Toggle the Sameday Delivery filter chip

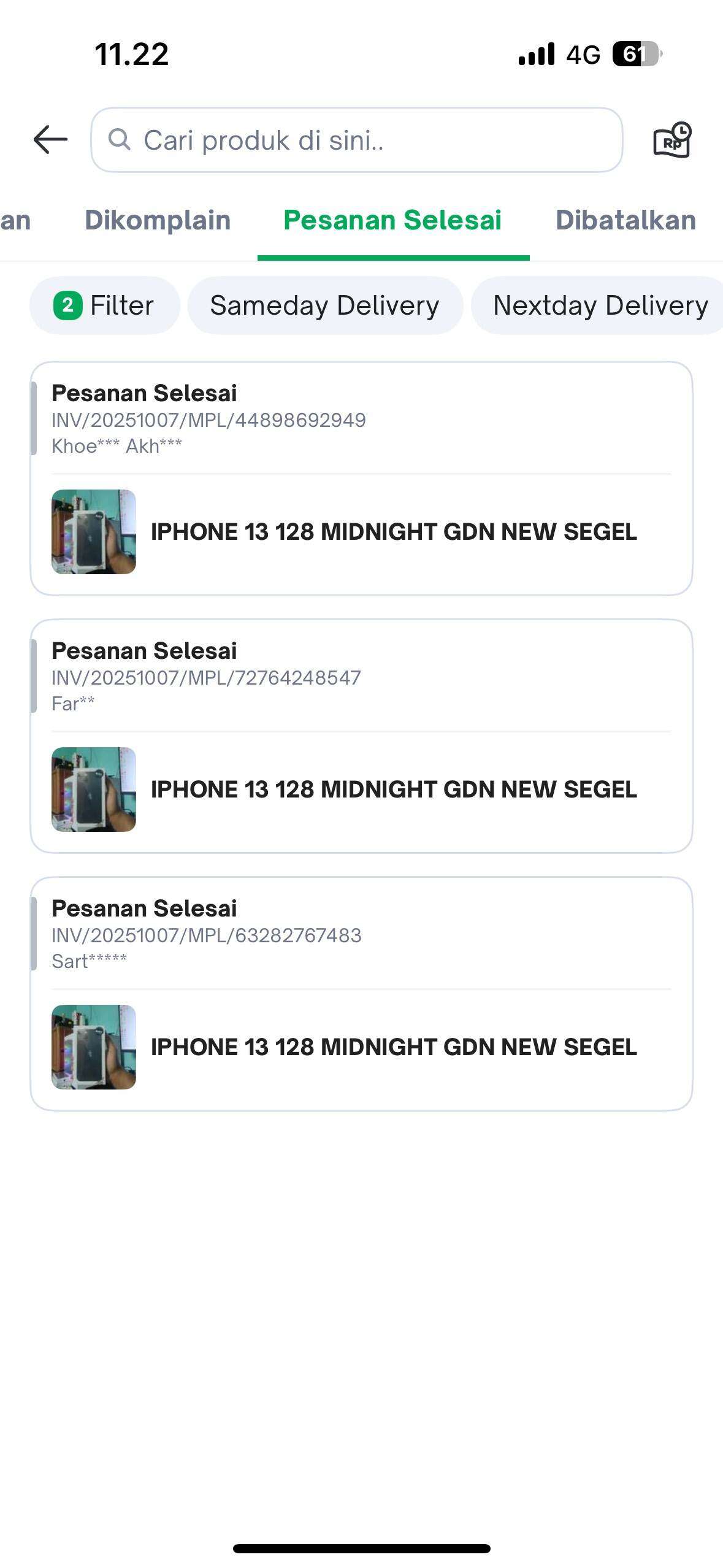(x=325, y=306)
